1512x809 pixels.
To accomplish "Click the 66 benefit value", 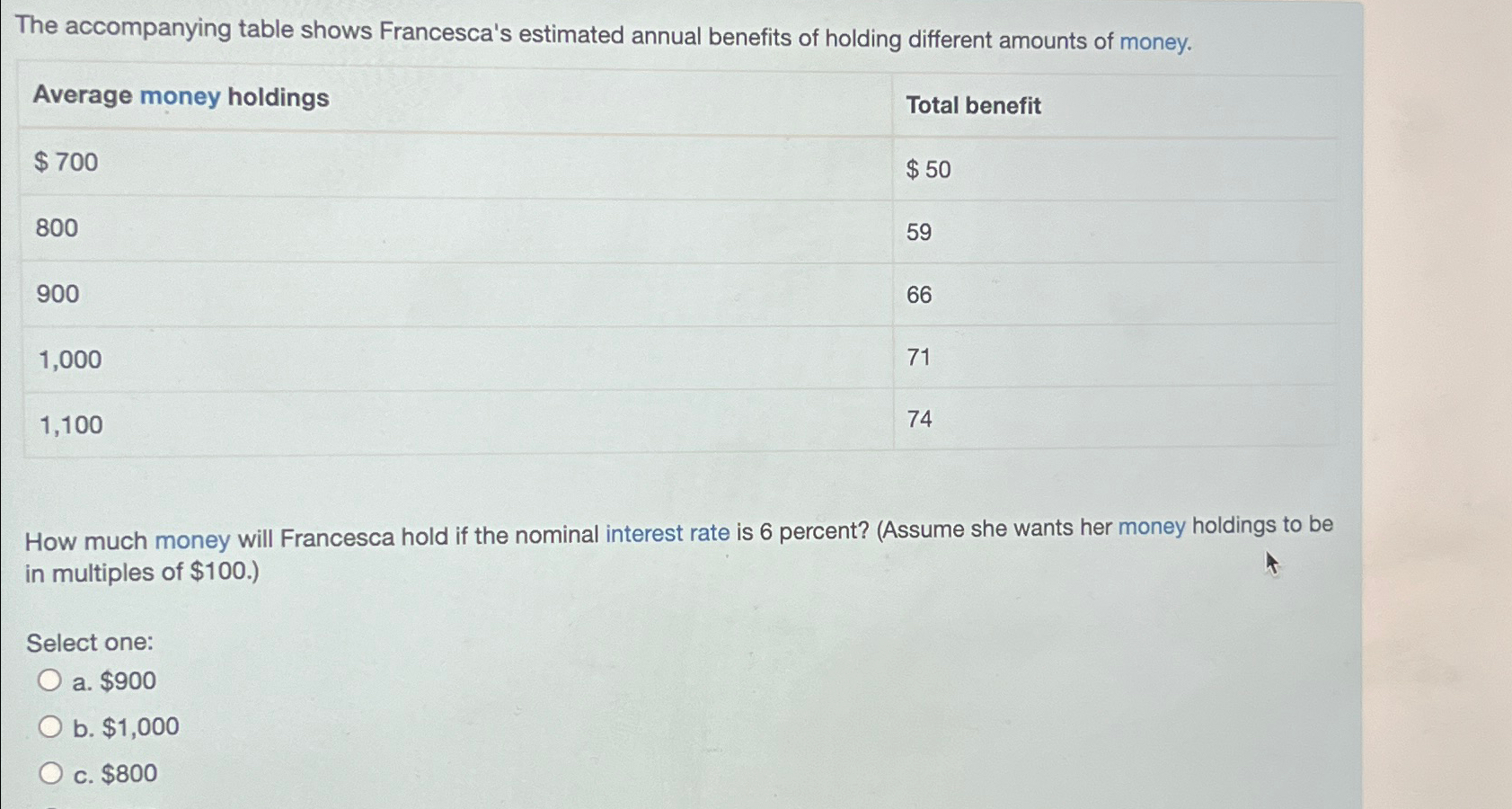I will tap(919, 295).
